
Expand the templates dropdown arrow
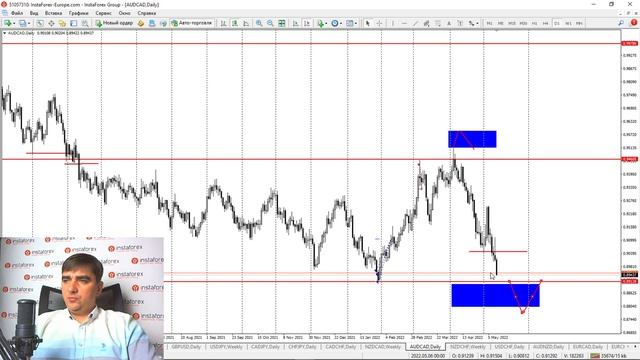(x=356, y=24)
